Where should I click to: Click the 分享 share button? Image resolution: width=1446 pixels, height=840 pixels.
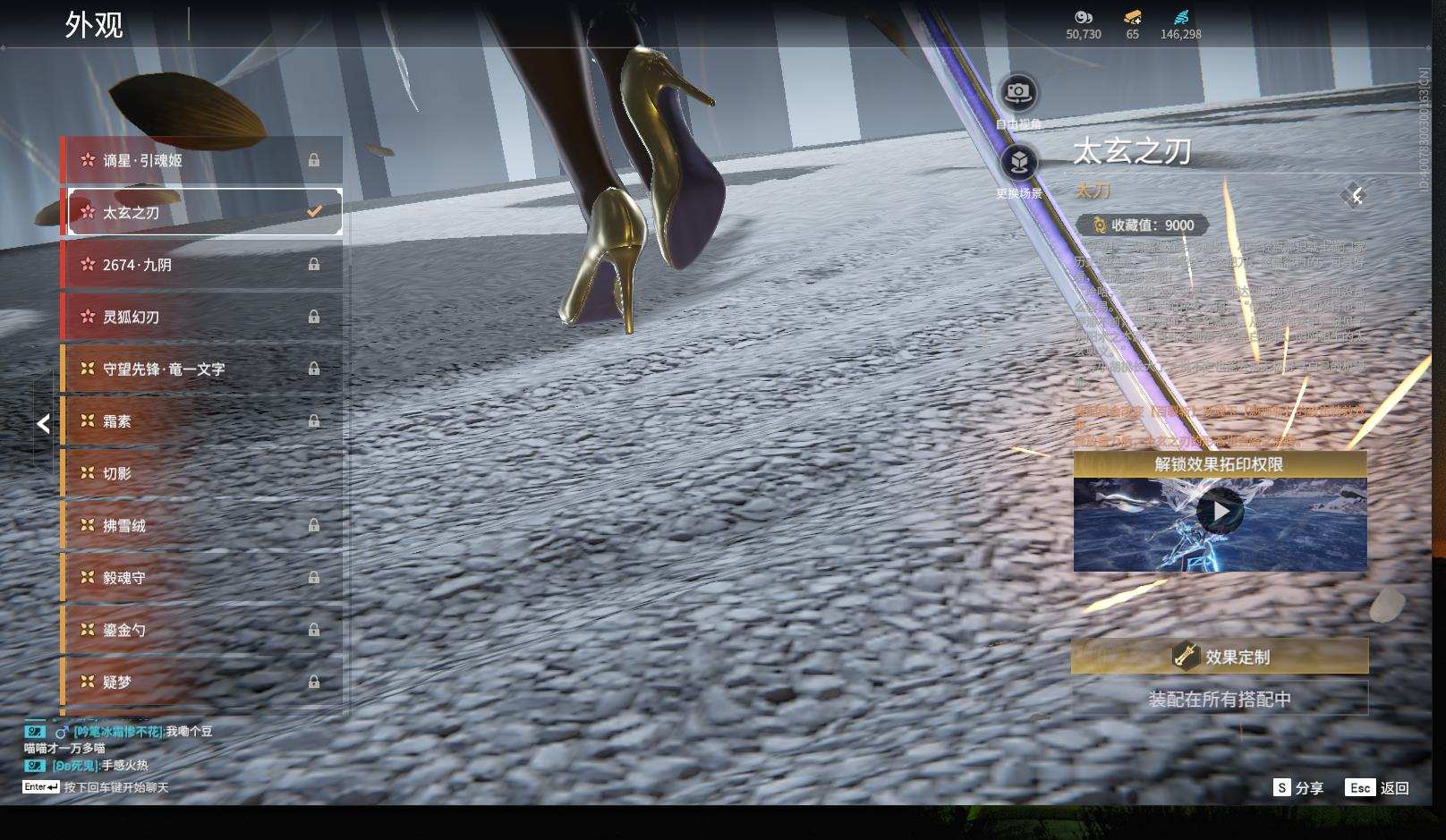click(x=1298, y=787)
